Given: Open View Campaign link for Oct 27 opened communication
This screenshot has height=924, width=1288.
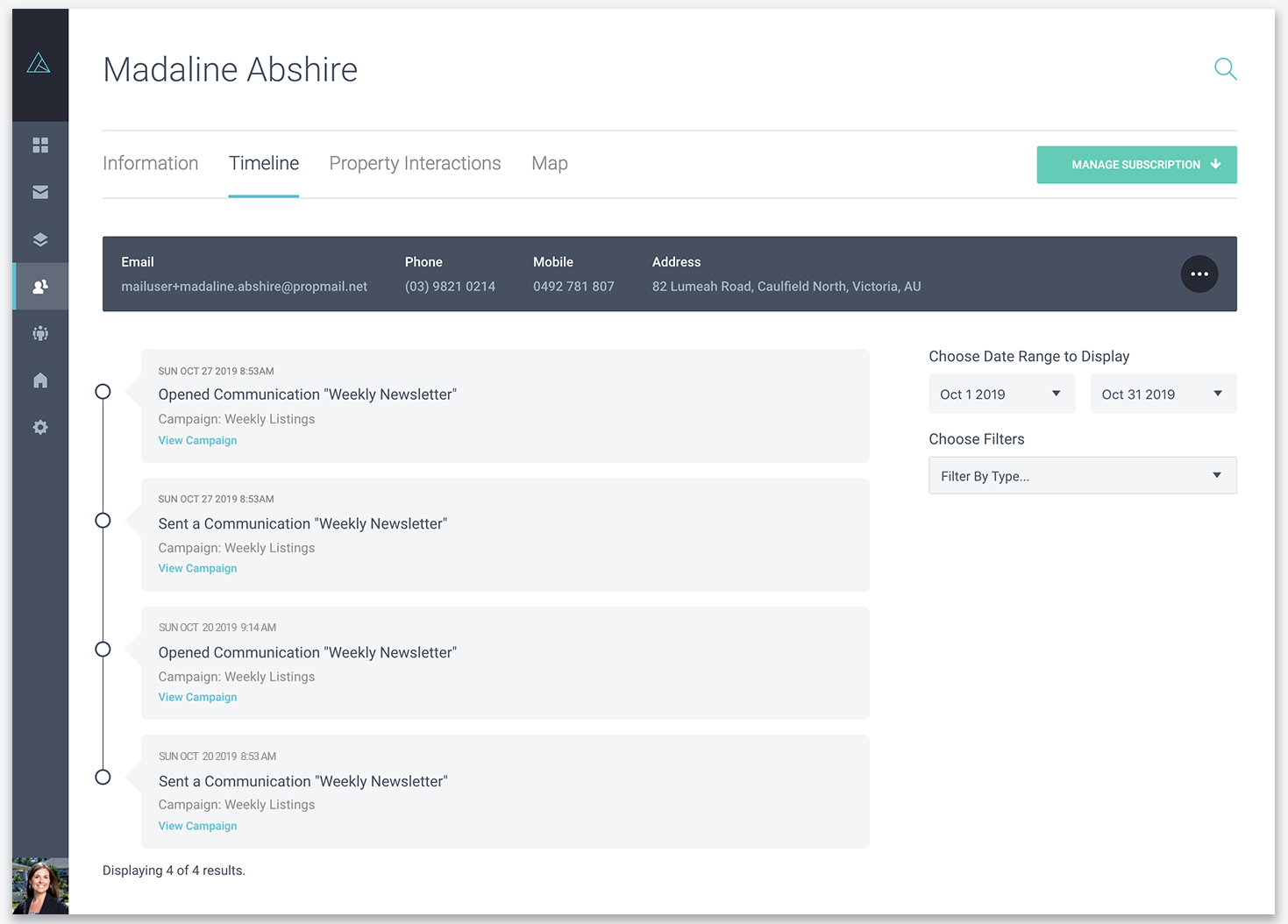Looking at the screenshot, I should (197, 440).
